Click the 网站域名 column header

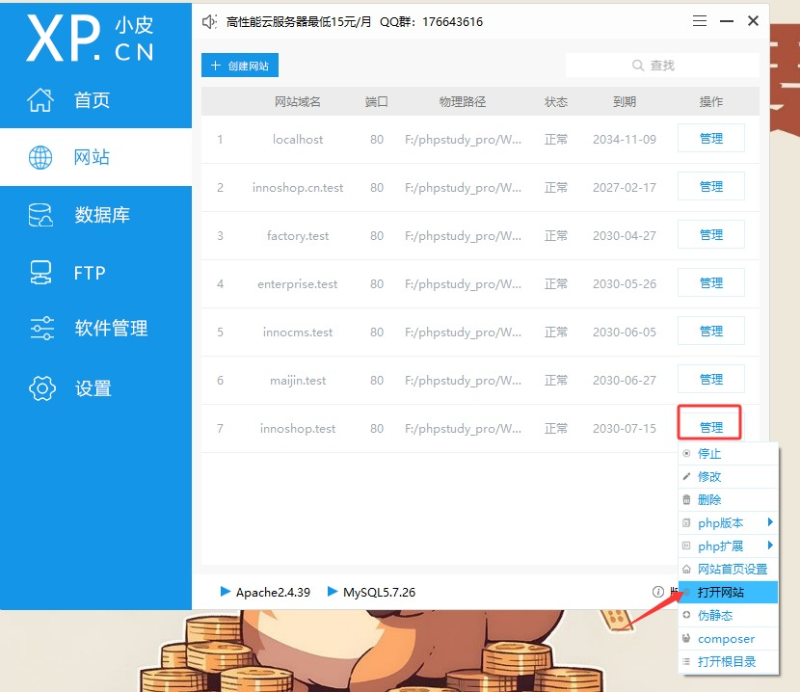(x=297, y=102)
